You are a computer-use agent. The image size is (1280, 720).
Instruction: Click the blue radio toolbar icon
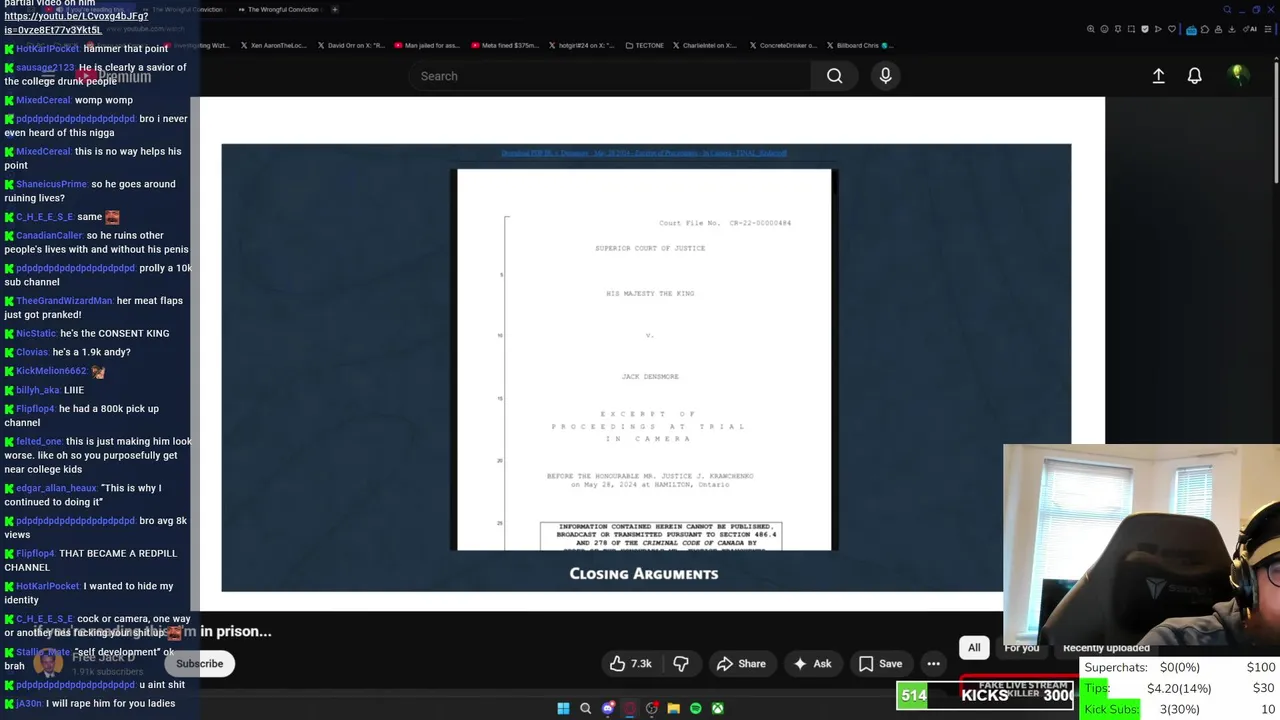(x=1191, y=30)
